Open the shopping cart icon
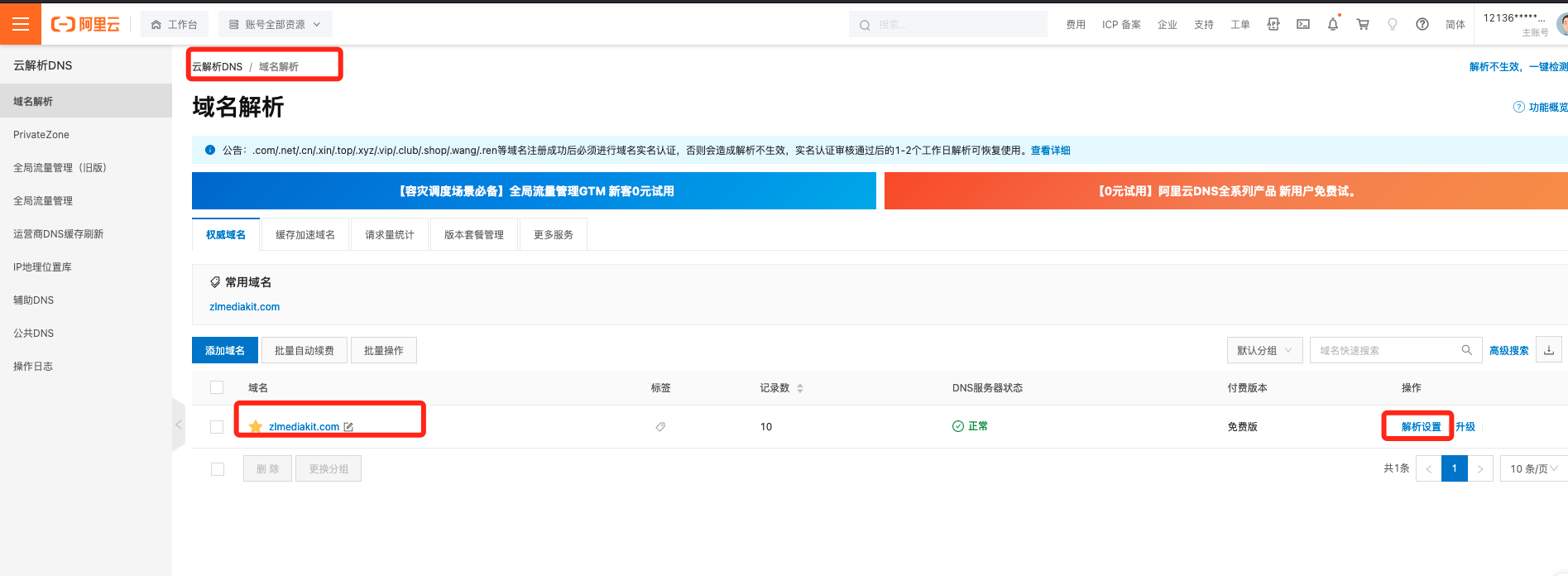The height and width of the screenshot is (576, 1568). (1363, 25)
